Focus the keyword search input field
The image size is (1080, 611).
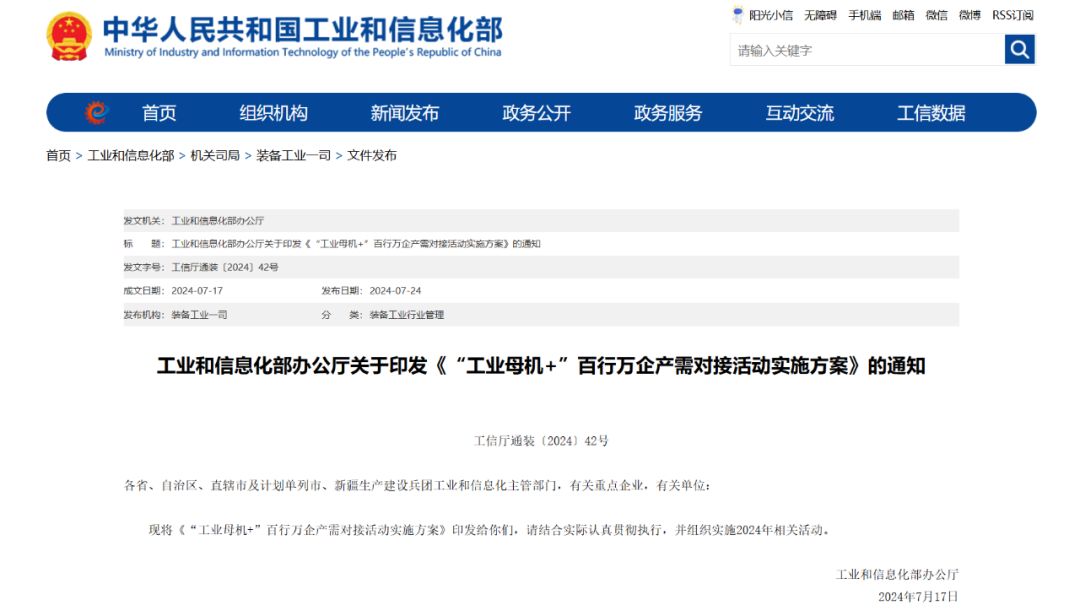click(866, 50)
